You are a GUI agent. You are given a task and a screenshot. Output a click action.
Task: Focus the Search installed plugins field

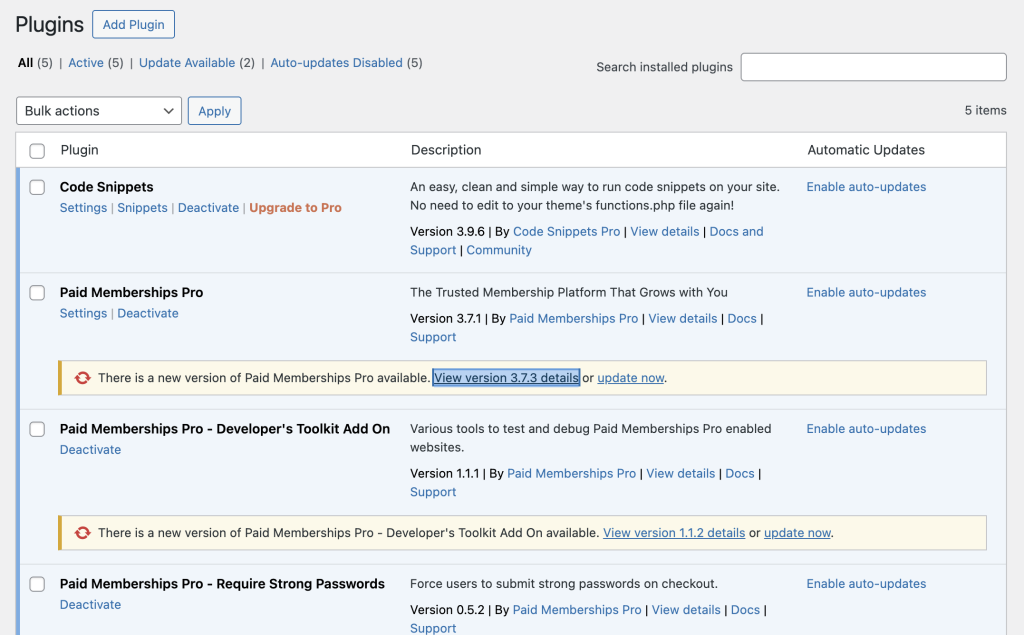(873, 67)
